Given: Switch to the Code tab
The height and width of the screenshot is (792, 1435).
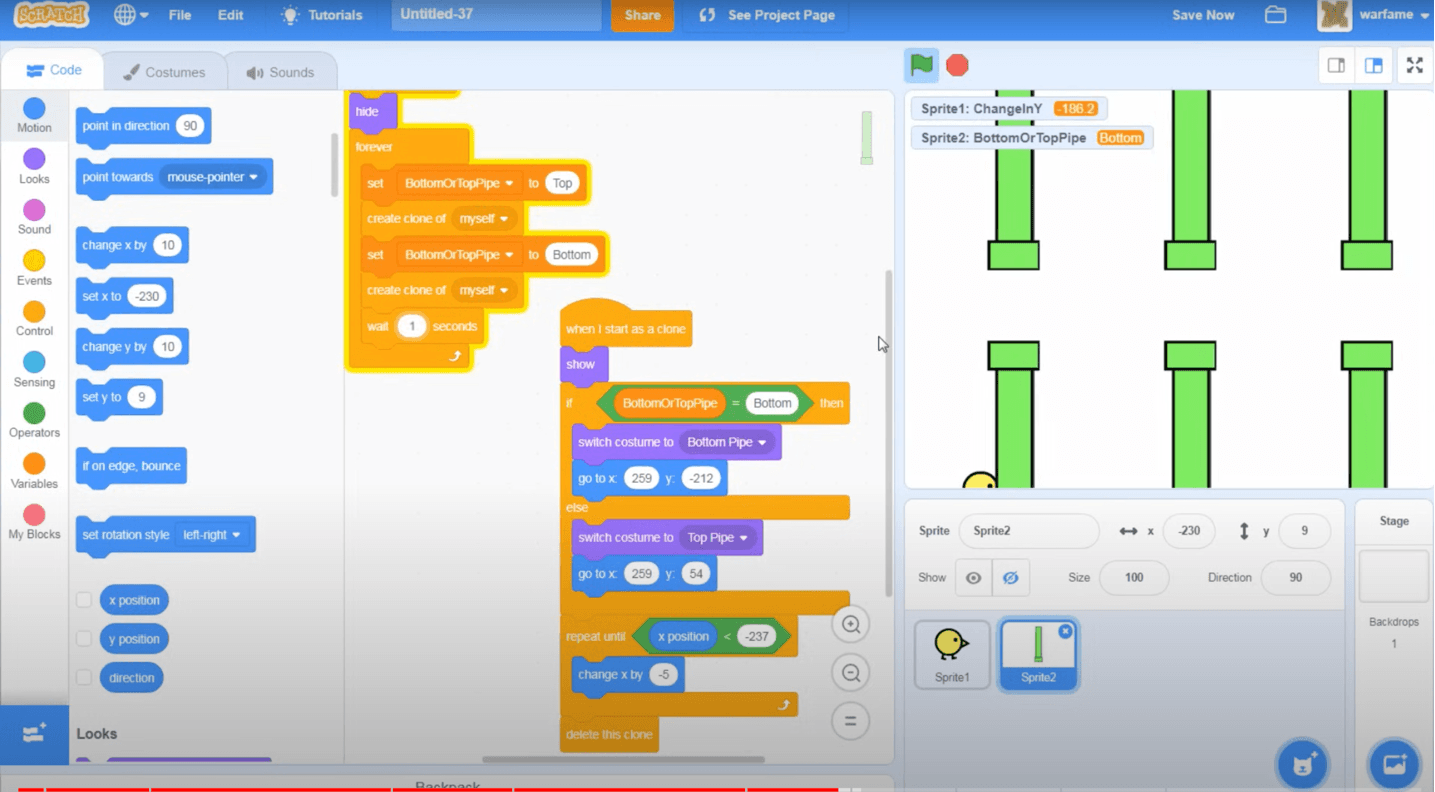Looking at the screenshot, I should click(53, 70).
